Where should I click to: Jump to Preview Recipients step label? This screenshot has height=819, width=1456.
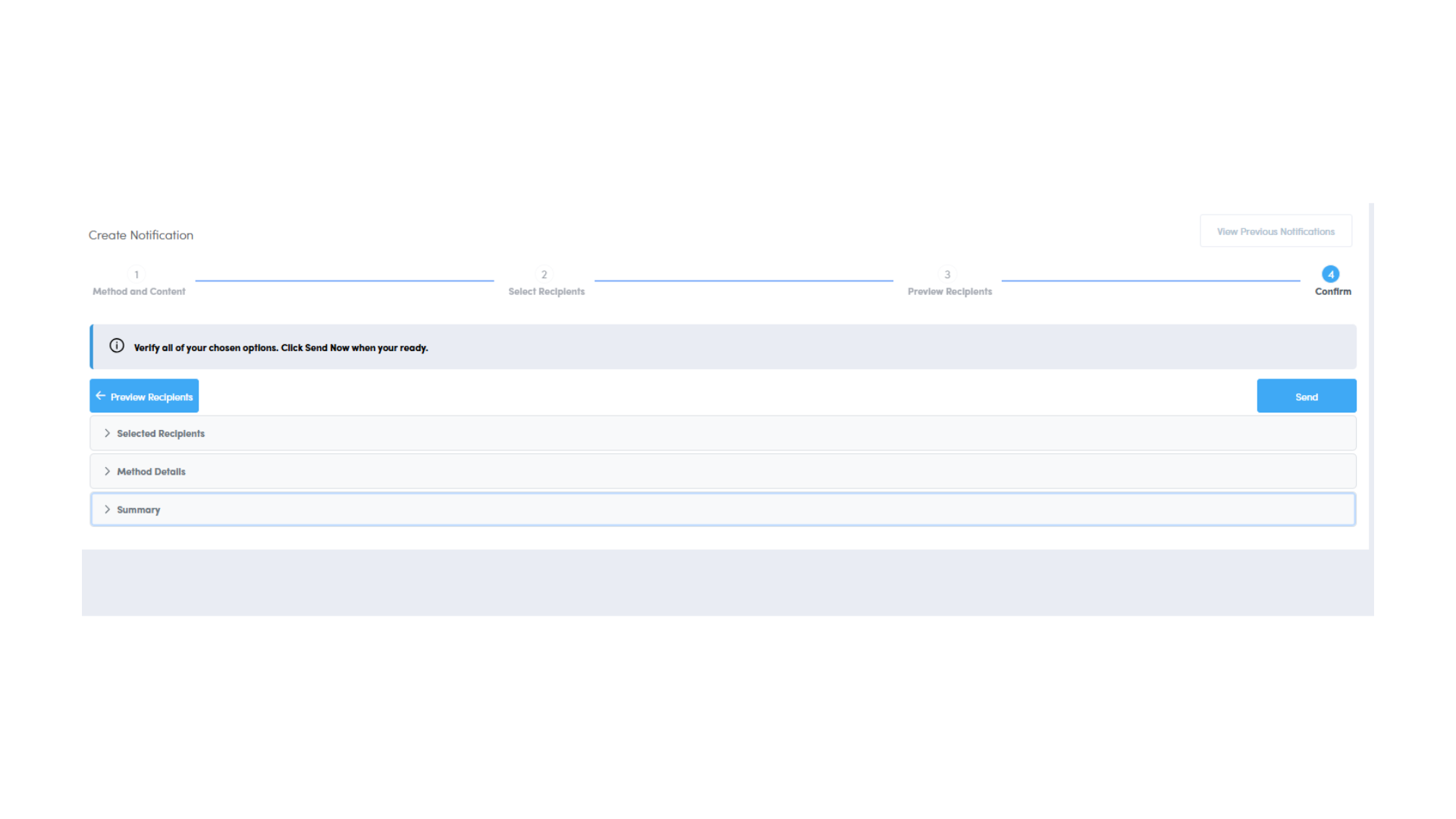point(949,292)
